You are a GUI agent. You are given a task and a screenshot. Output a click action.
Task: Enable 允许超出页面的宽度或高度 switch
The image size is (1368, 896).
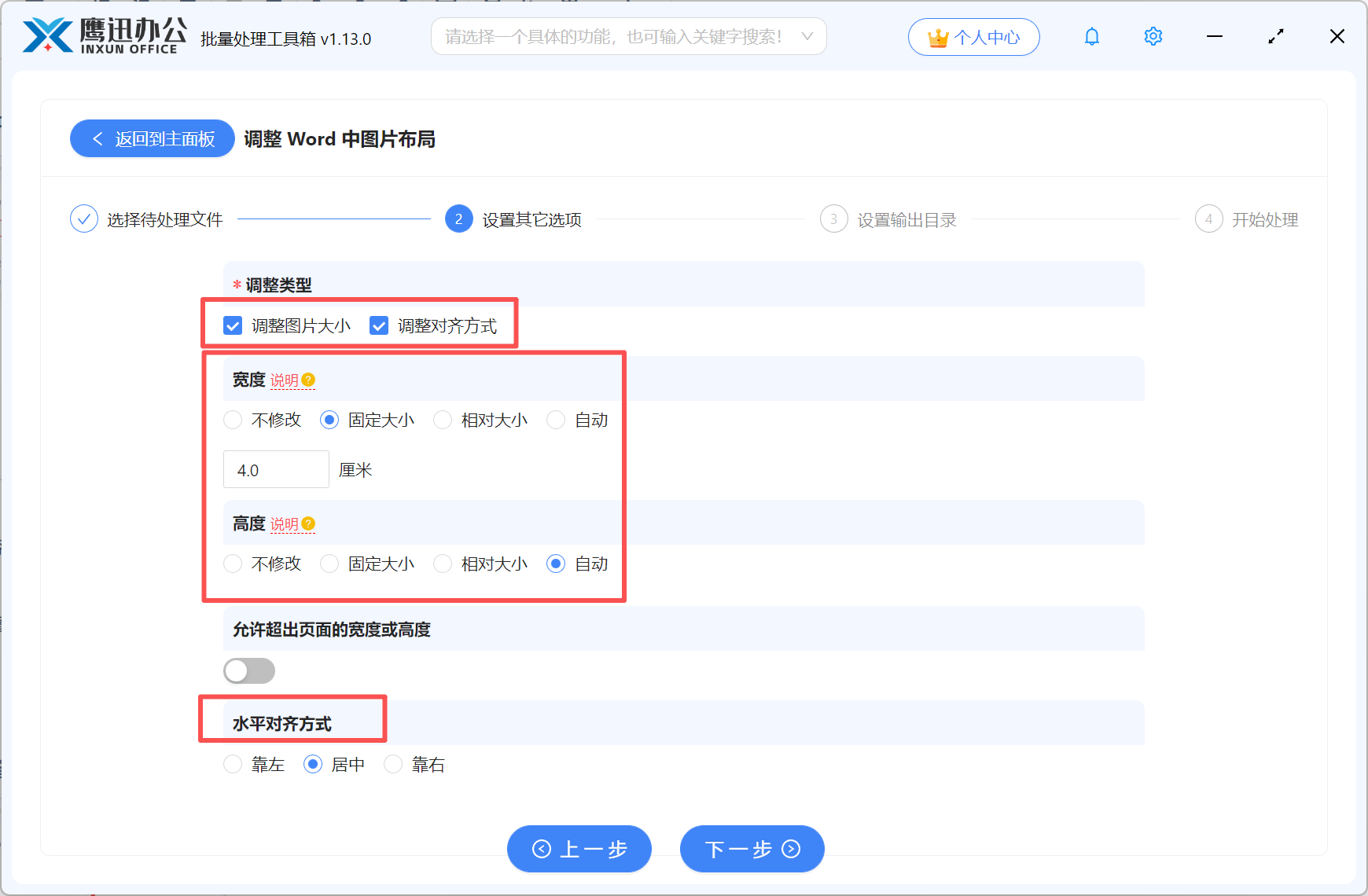249,670
